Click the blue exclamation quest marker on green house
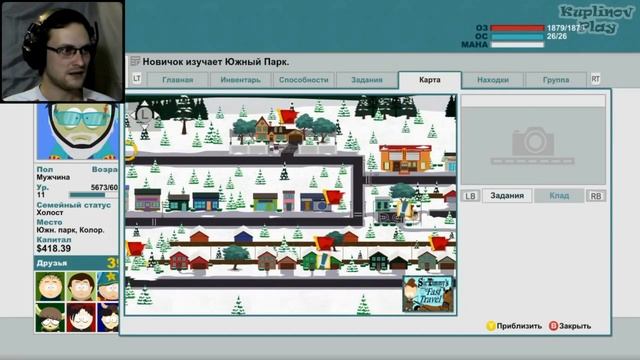Screen dimensions: 640x360 point(324,260)
